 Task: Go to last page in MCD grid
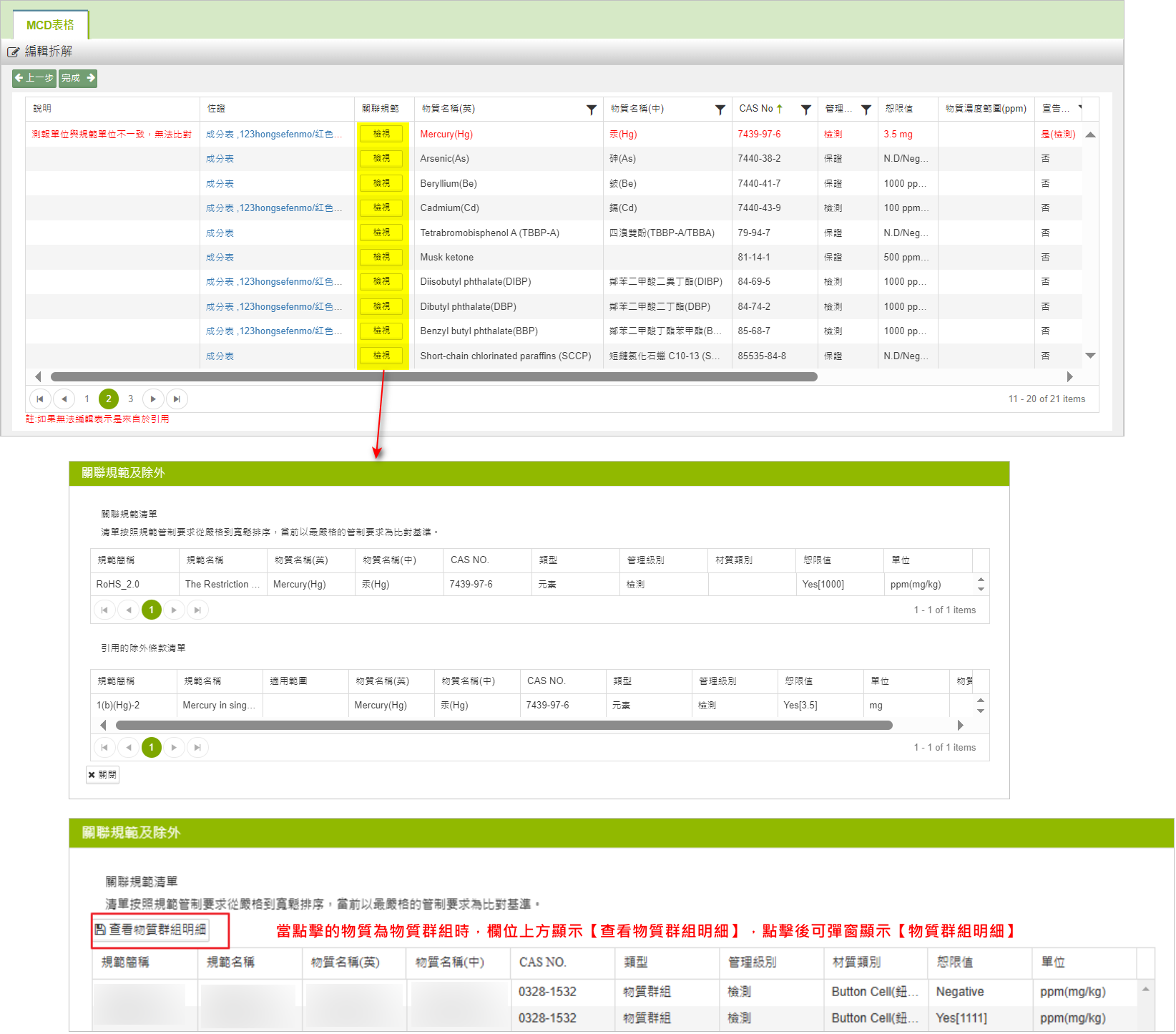[177, 399]
